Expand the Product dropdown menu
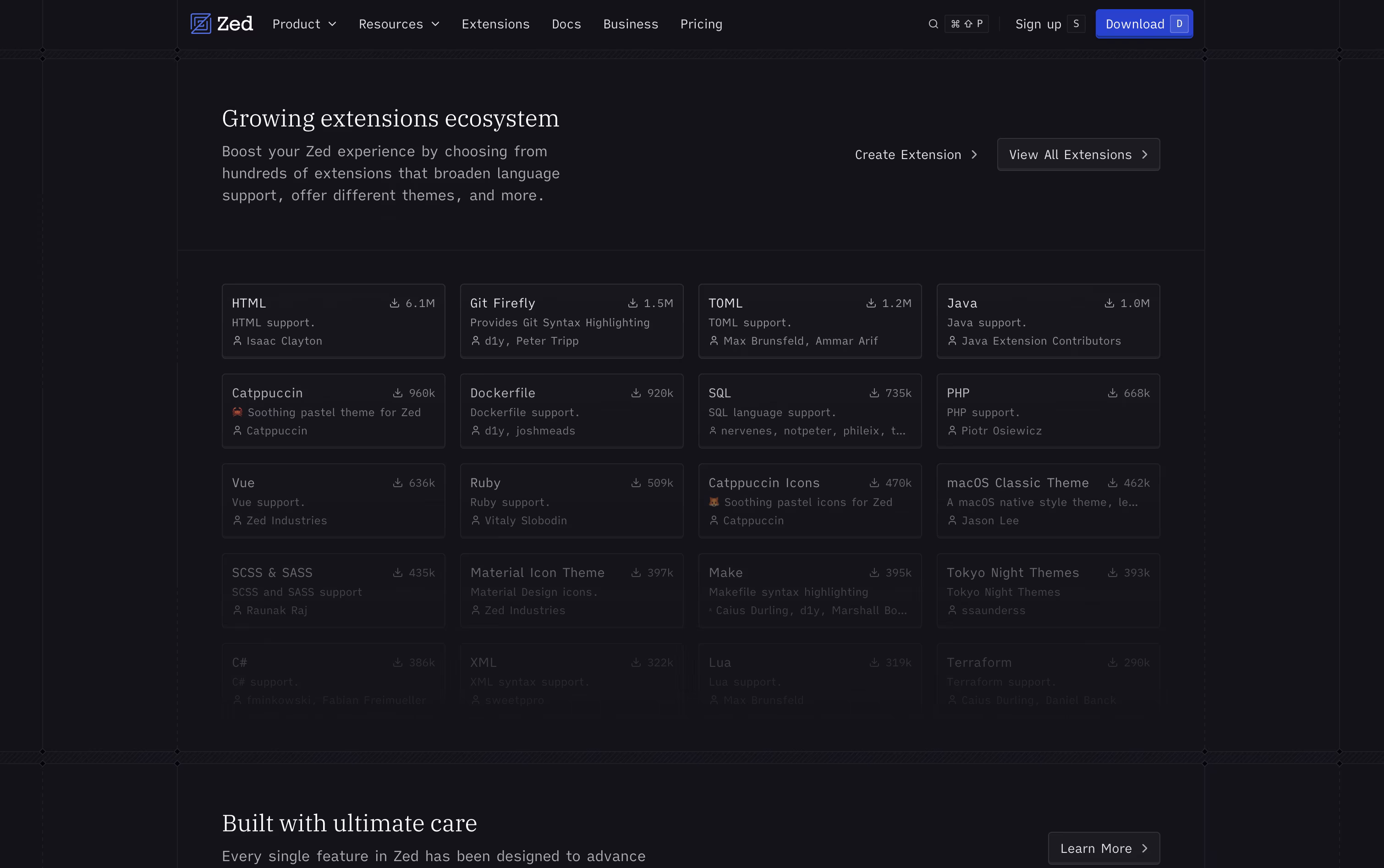Viewport: 1384px width, 868px height. click(x=304, y=24)
